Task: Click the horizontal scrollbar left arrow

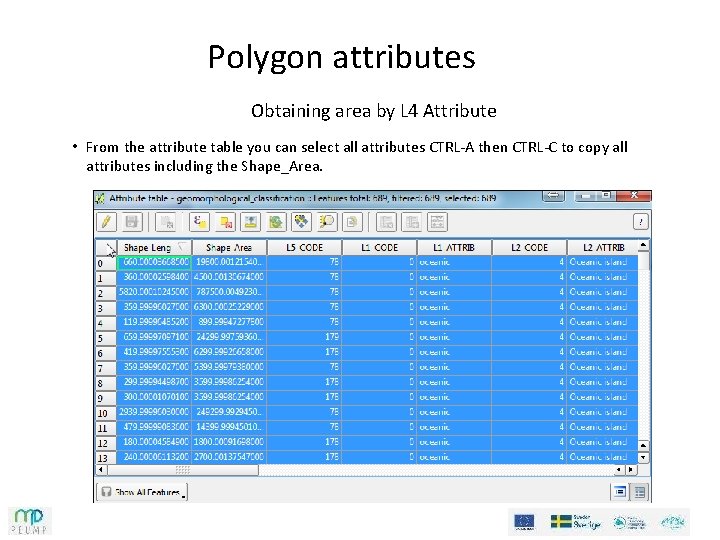Action: click(101, 469)
